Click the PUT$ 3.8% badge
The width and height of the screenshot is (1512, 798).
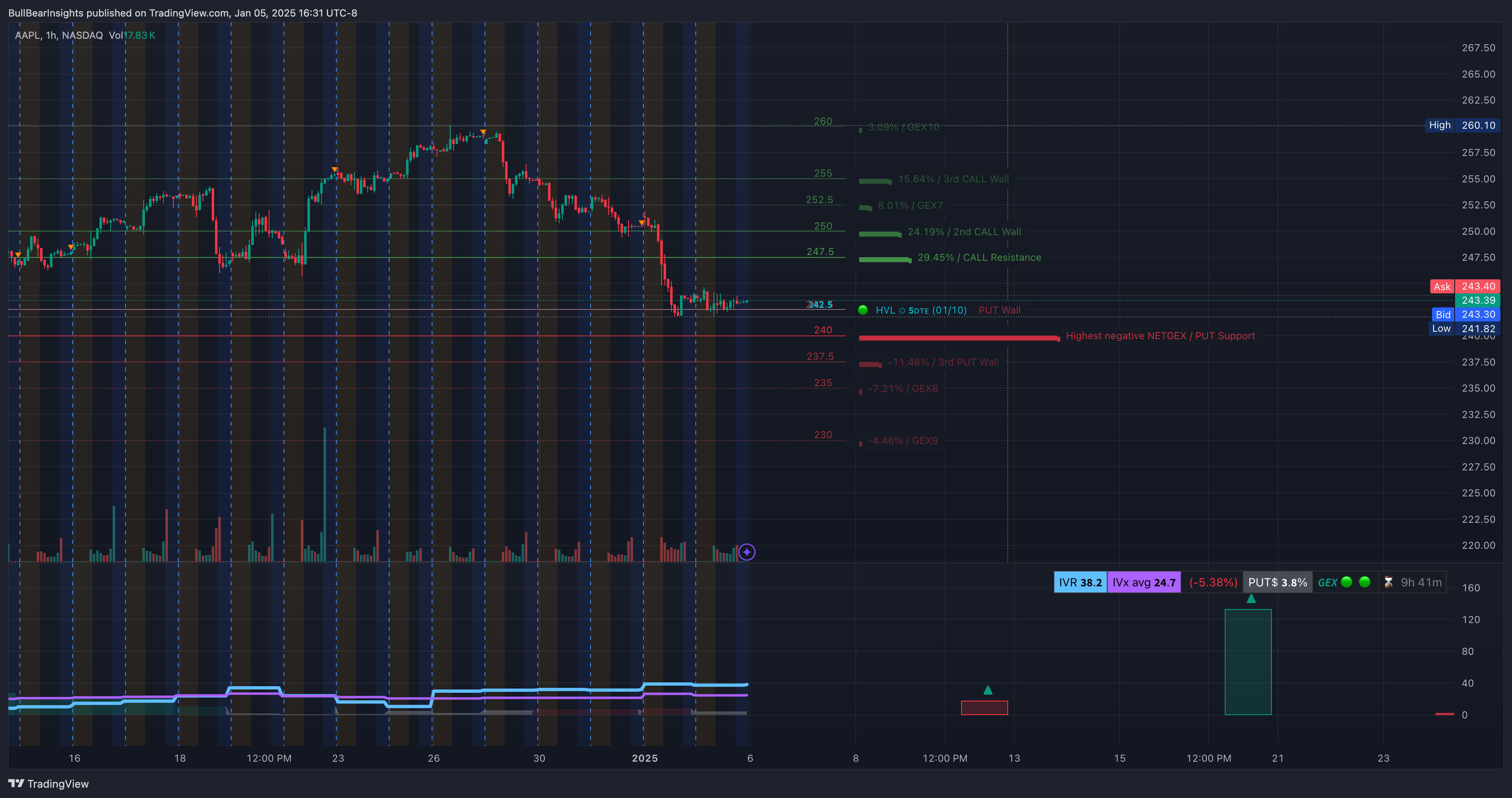pyautogui.click(x=1277, y=582)
